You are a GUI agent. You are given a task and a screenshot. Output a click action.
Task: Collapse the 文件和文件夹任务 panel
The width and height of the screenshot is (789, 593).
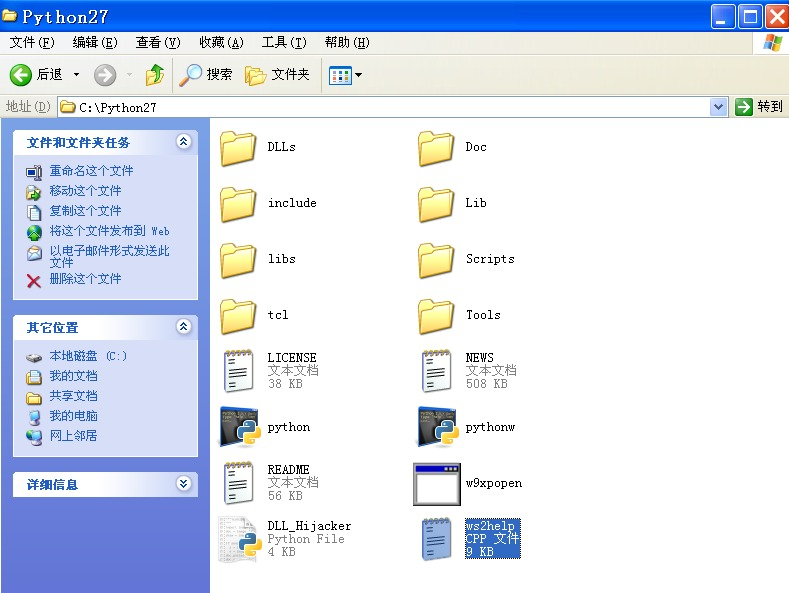184,141
